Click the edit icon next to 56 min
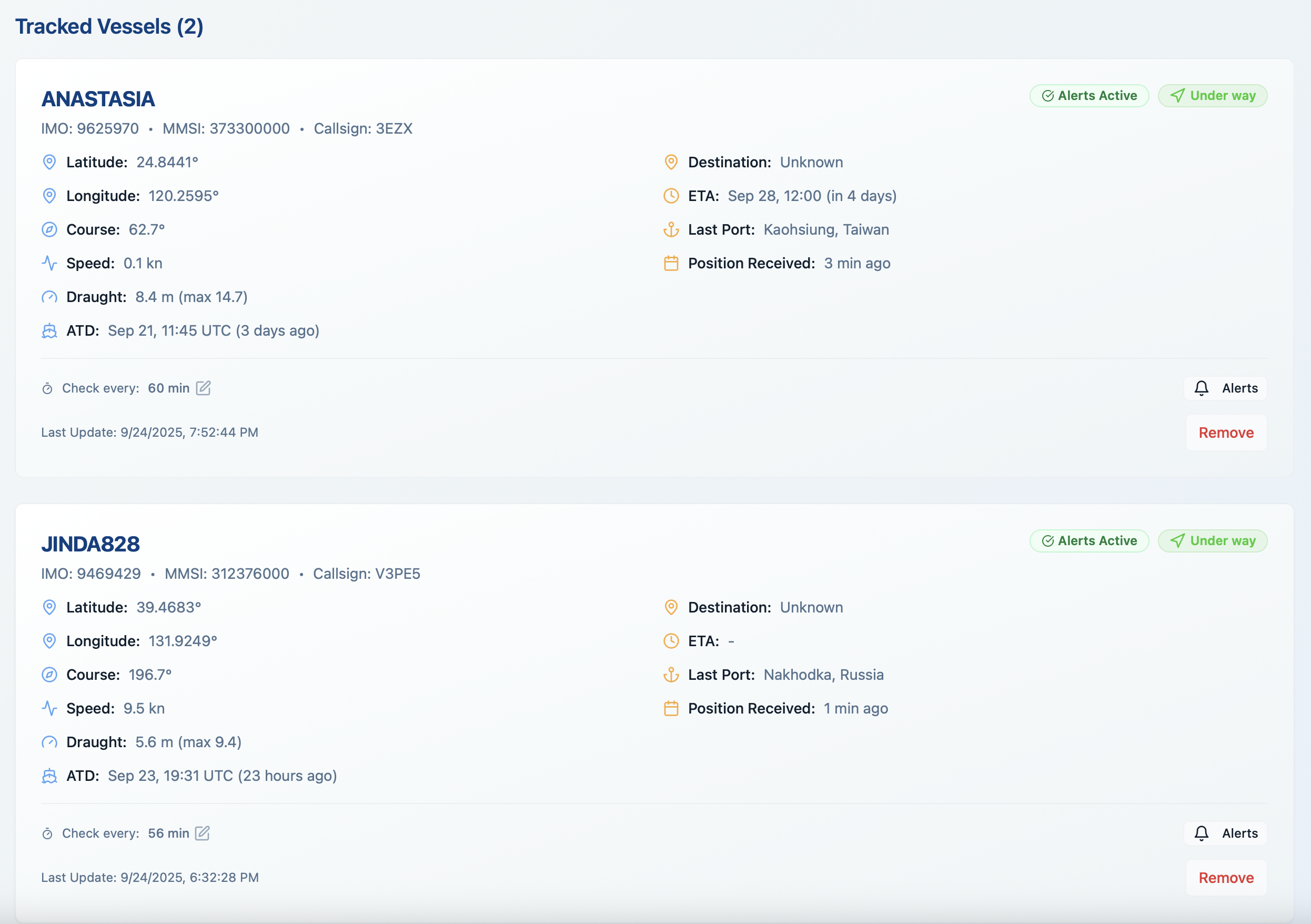Viewport: 1311px width, 924px height. pos(203,833)
